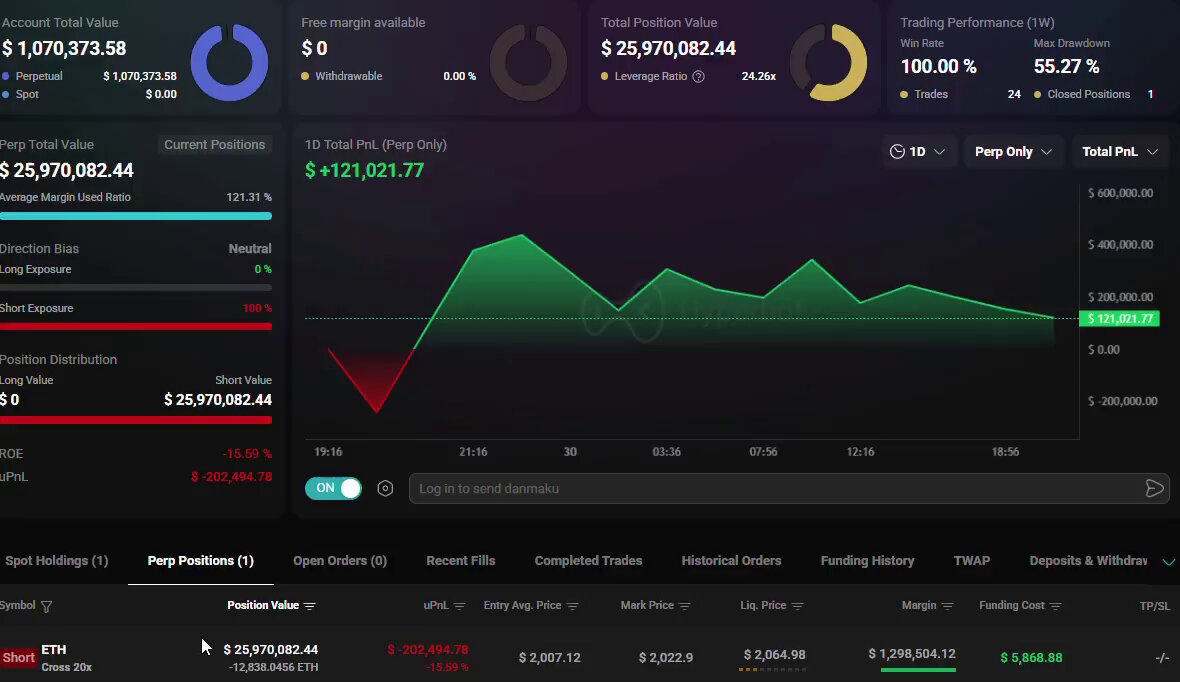Expand more tabs chevron at tab bar end
The image size is (1180, 682).
[x=1169, y=562]
